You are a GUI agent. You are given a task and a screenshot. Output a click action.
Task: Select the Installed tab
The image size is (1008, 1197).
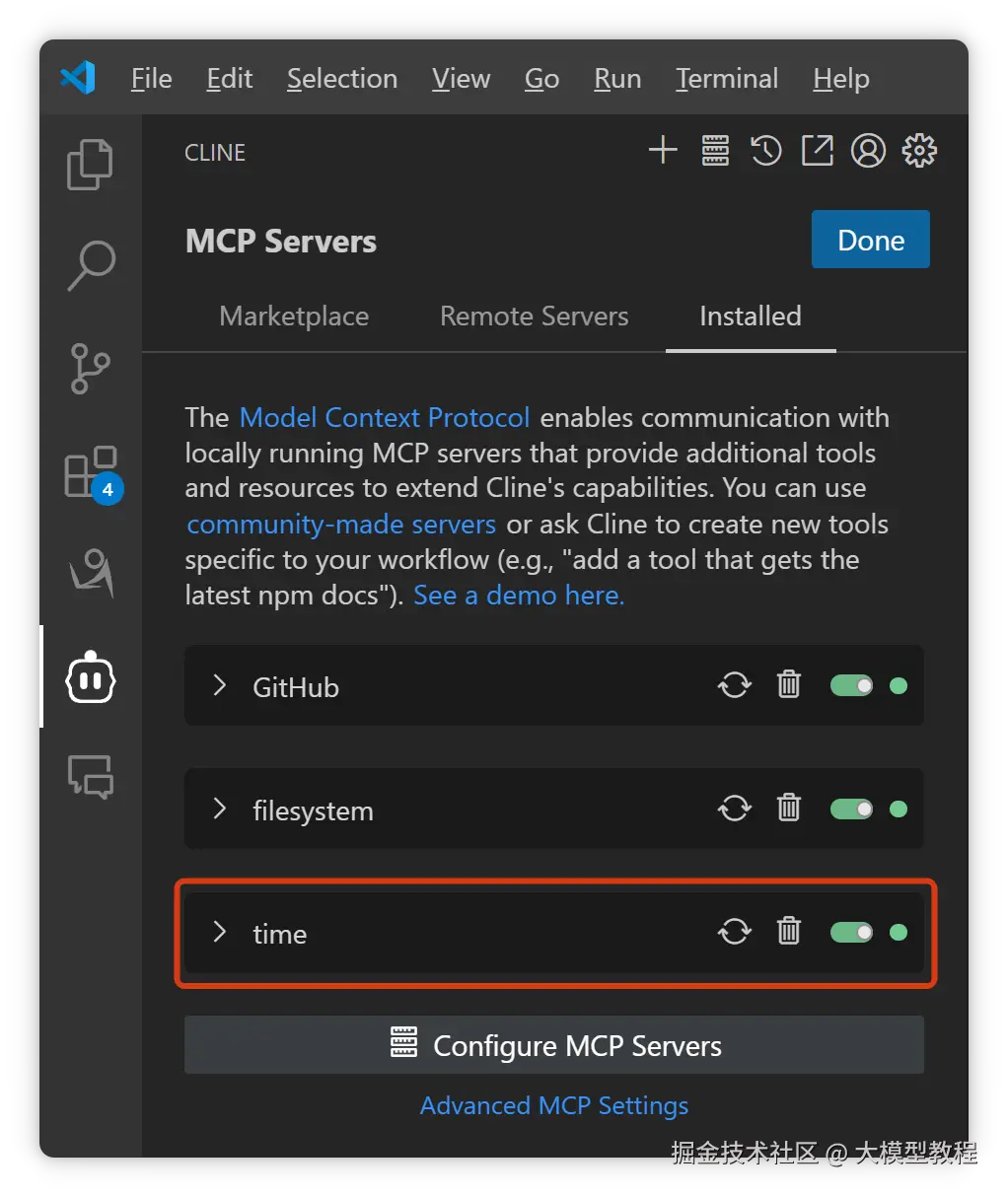pos(751,316)
